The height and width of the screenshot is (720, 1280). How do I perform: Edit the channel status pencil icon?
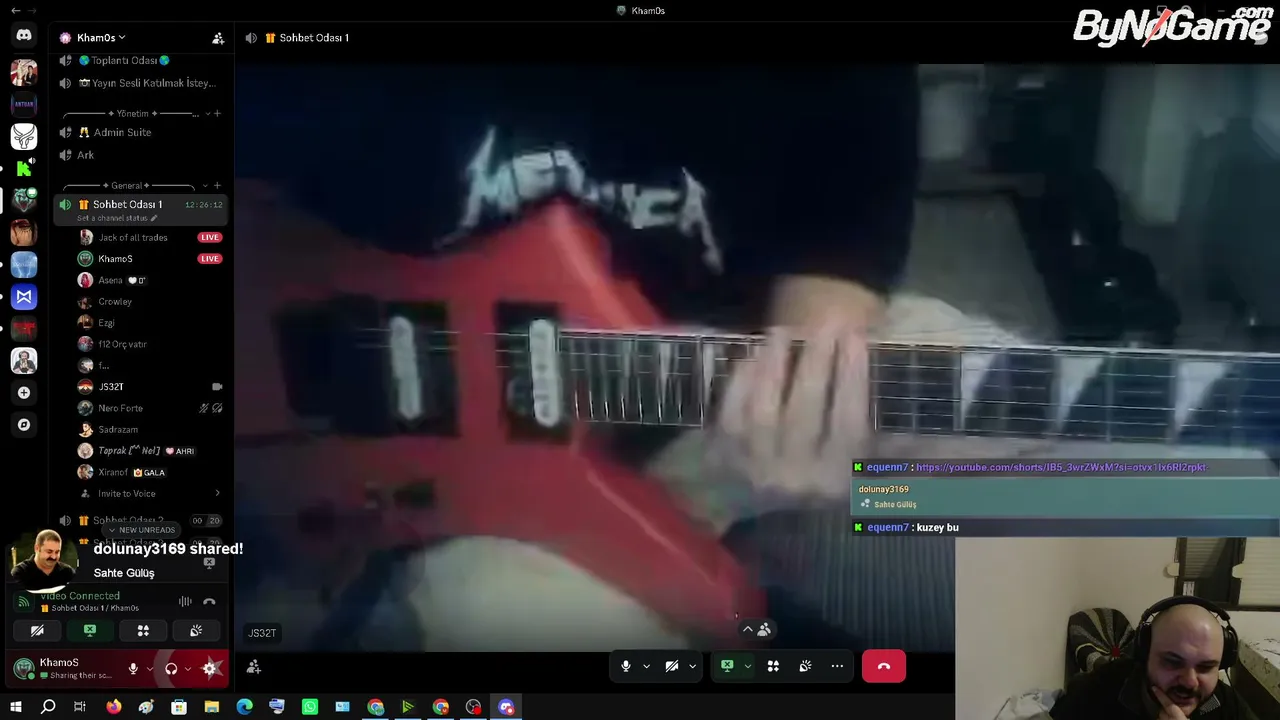[154, 218]
